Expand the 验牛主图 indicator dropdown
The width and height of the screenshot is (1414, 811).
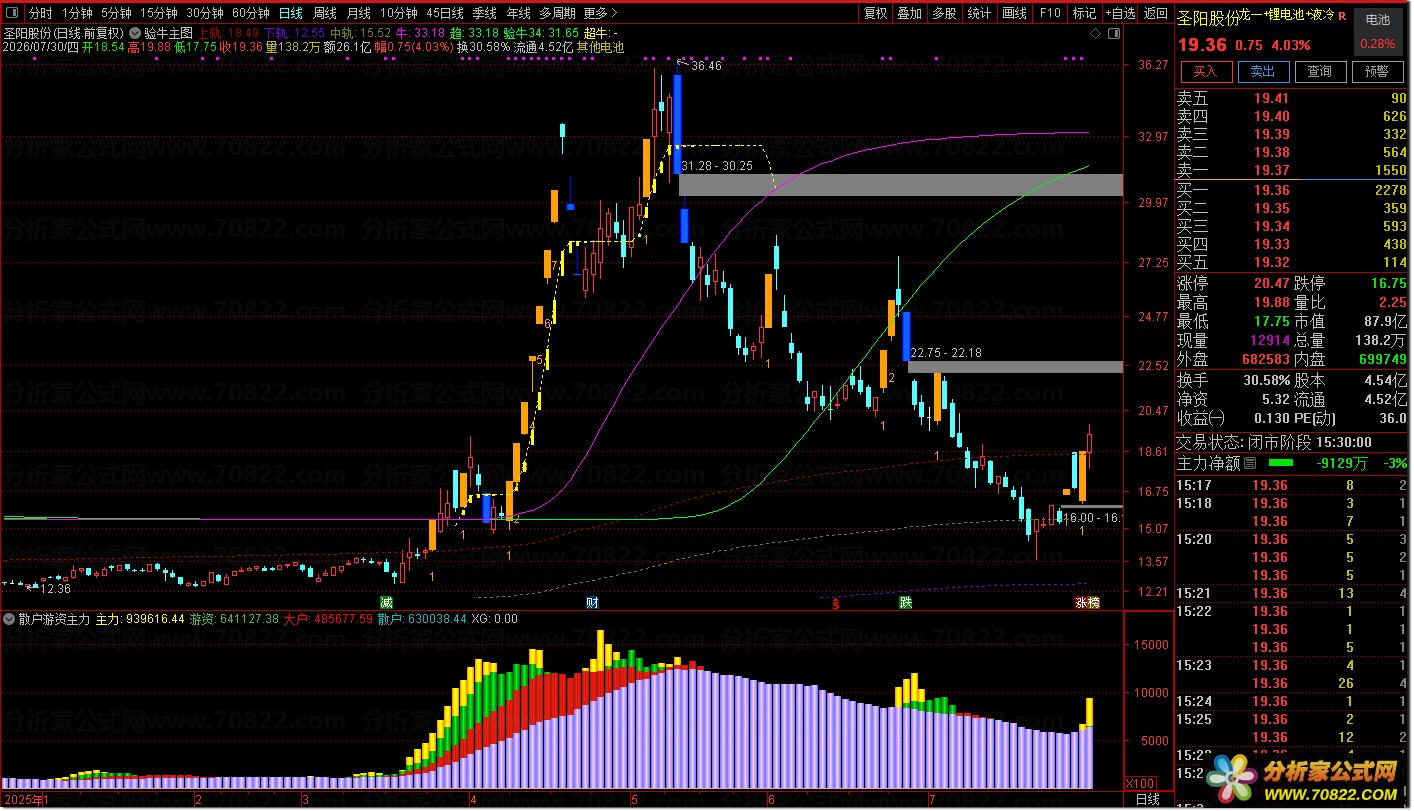point(135,32)
